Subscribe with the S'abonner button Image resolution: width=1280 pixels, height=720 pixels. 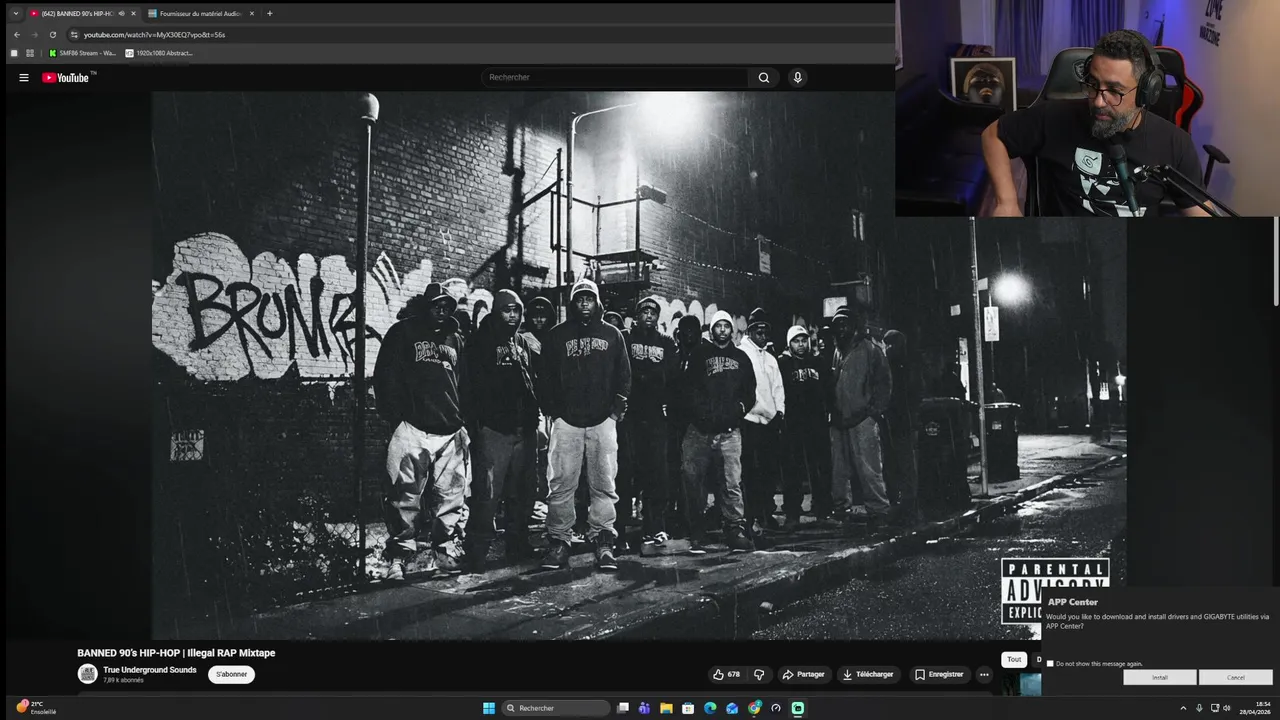(x=232, y=674)
